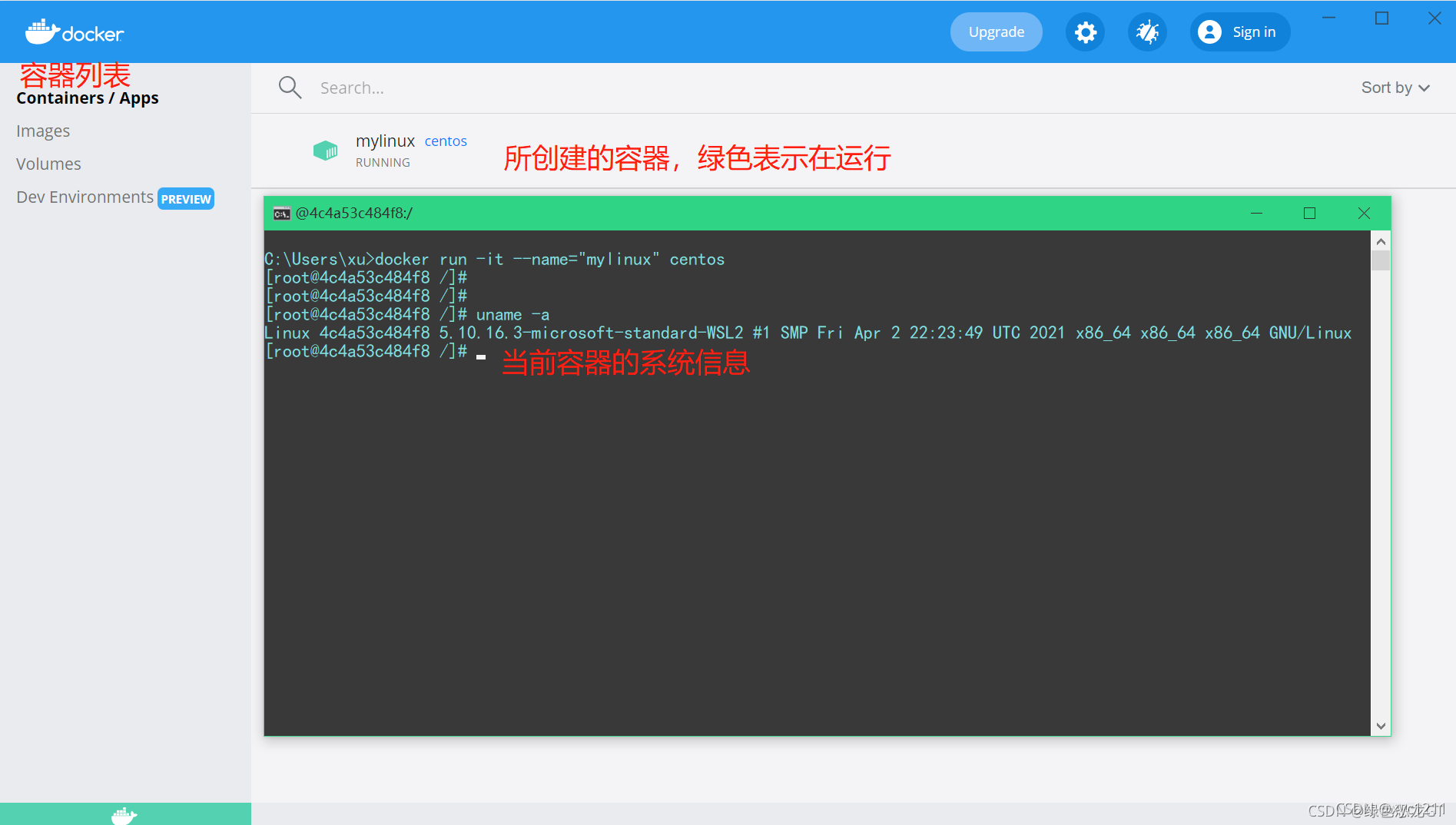Open the Troubleshoot bug icon

click(x=1146, y=31)
